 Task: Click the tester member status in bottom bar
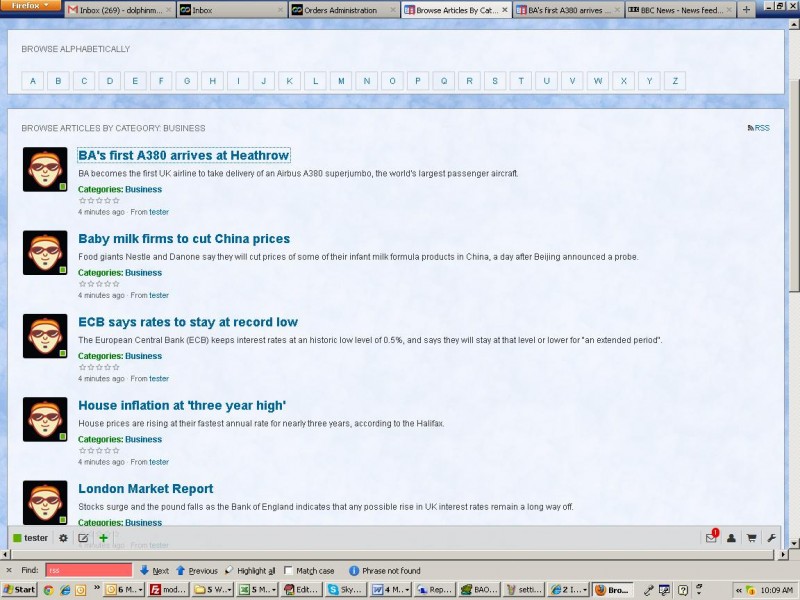pyautogui.click(x=31, y=538)
